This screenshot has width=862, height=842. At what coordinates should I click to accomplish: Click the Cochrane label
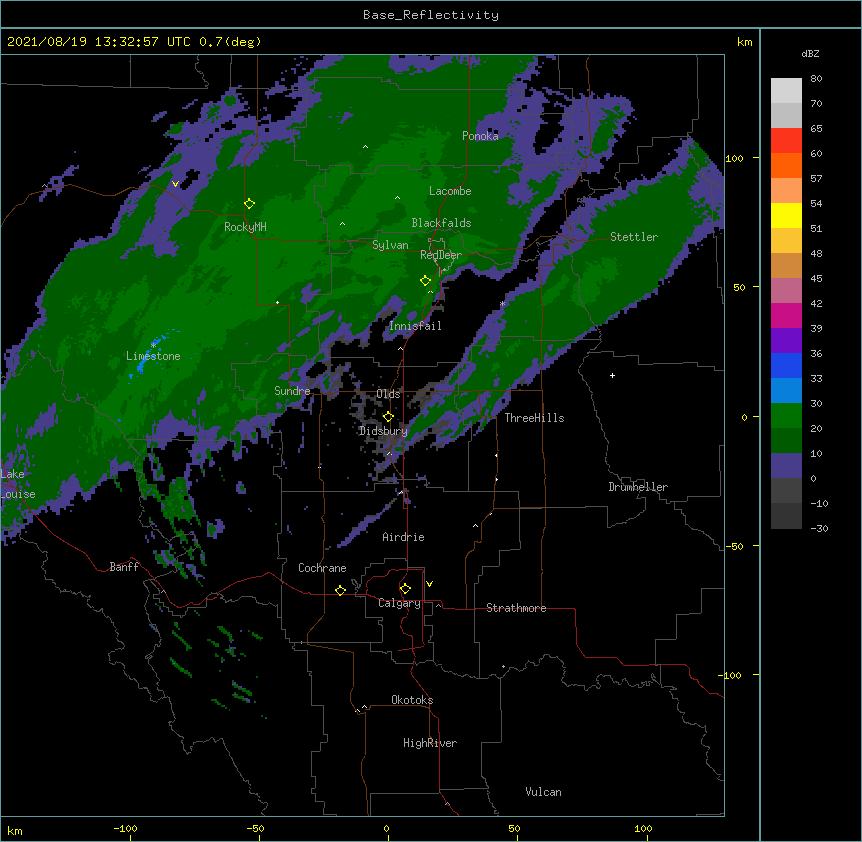coord(322,568)
